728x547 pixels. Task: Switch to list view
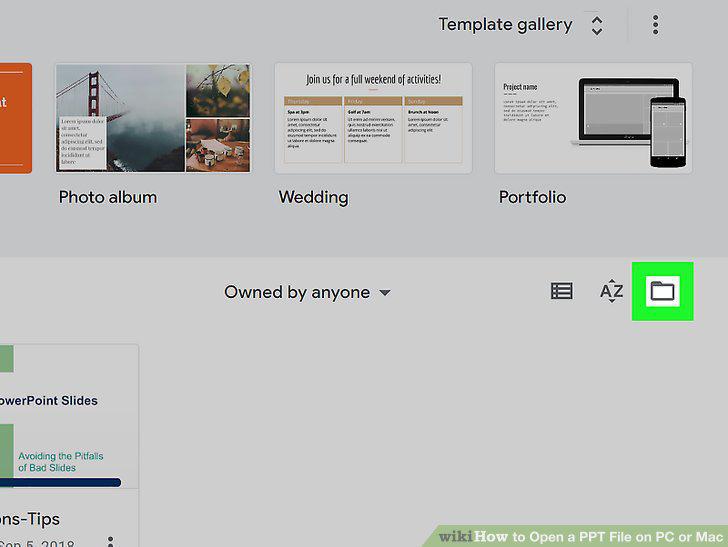coord(561,291)
